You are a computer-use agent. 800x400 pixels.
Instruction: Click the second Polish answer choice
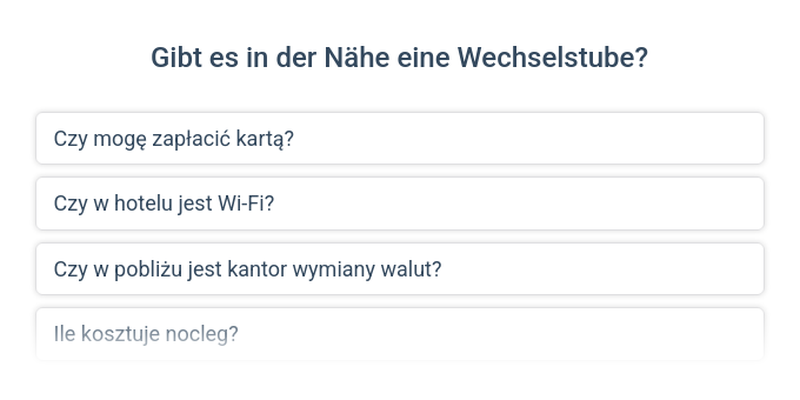[x=400, y=203]
